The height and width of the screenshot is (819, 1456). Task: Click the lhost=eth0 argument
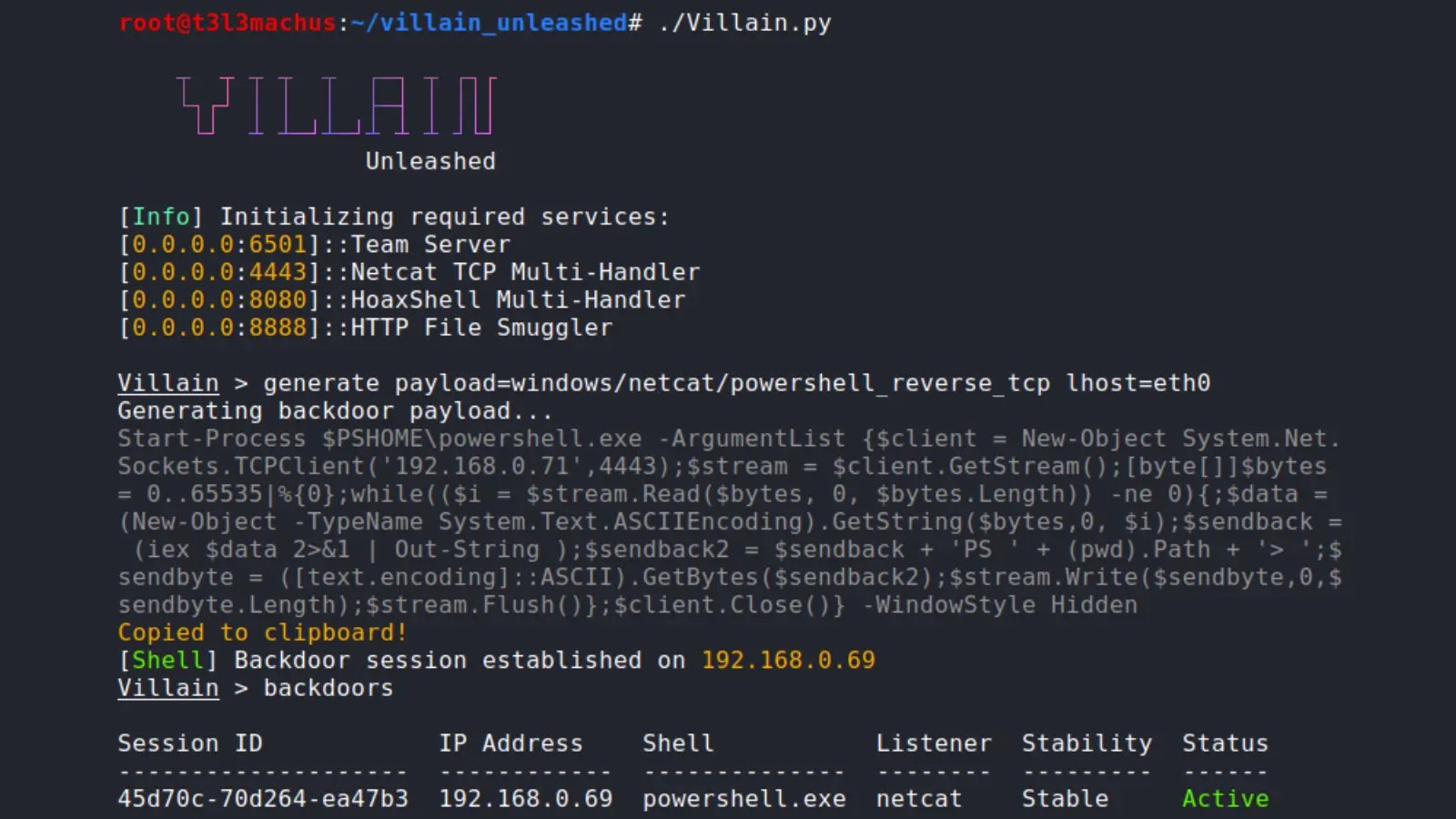[x=1137, y=383]
